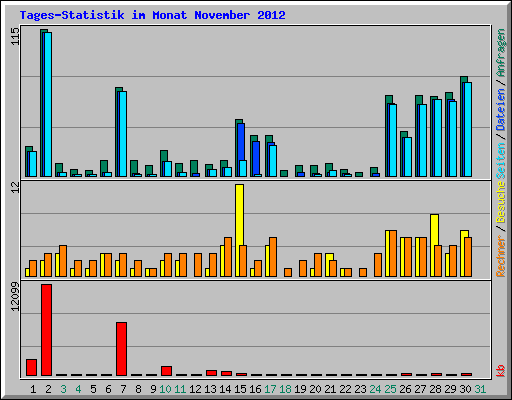The width and height of the screenshot is (512, 400).
Task: Click green day '24' on the x-axis
Action: tap(375, 389)
